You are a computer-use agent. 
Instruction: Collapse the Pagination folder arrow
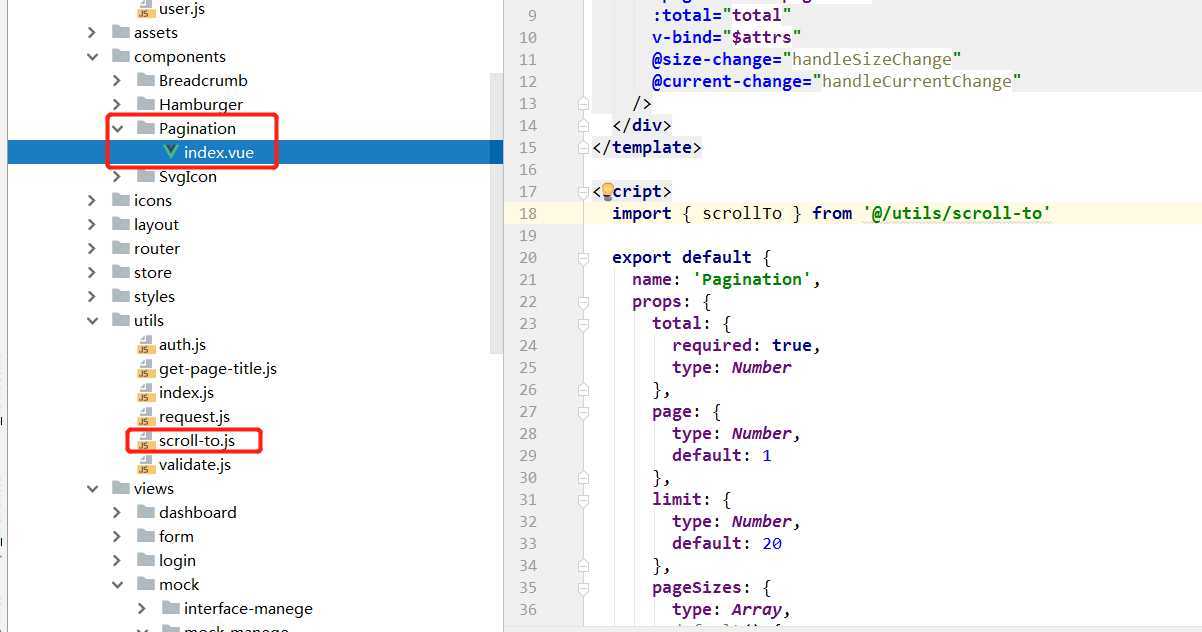118,129
